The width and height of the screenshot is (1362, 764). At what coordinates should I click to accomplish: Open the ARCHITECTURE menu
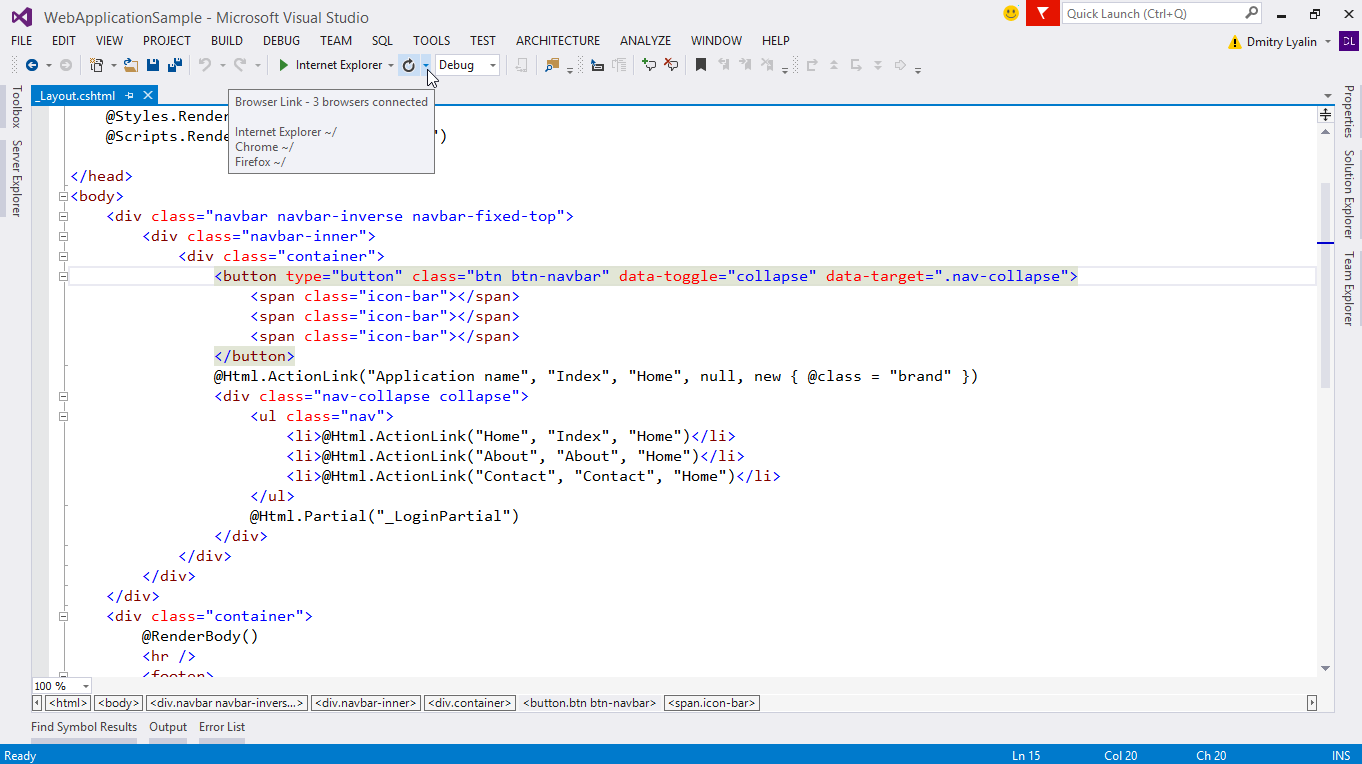point(558,41)
